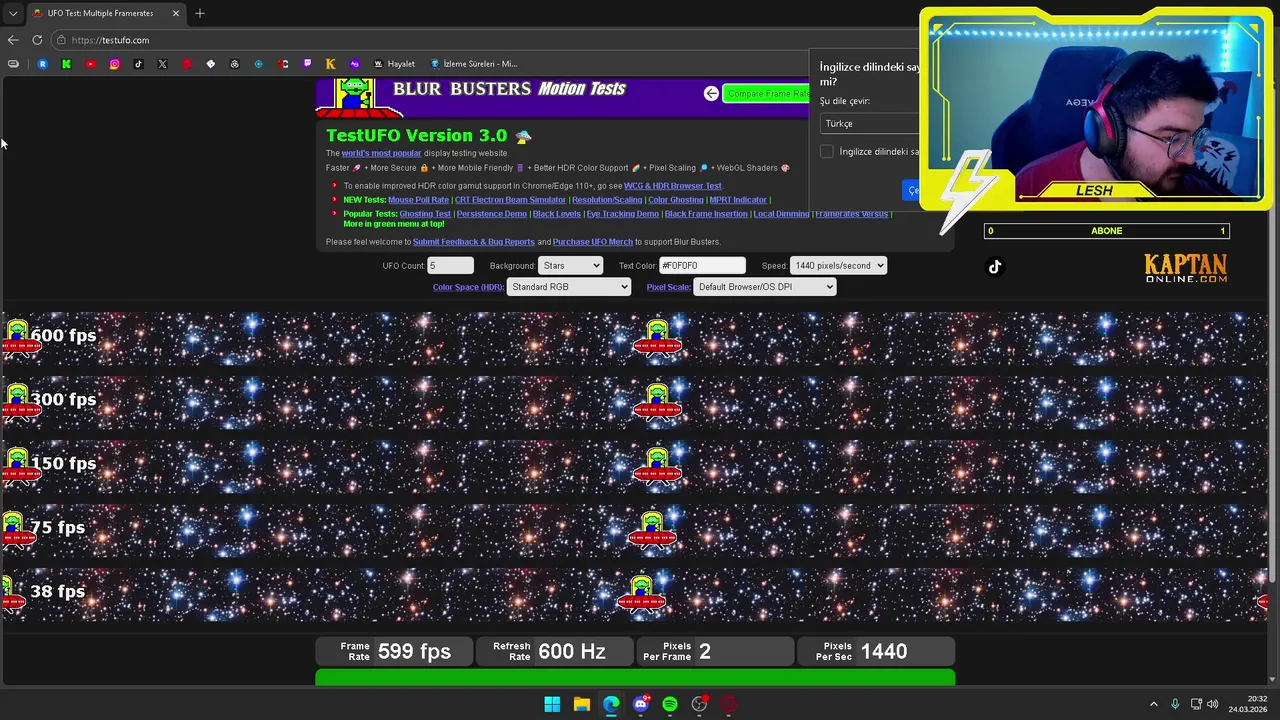This screenshot has width=1280, height=720.
Task: Click the microphone icon in system tray
Action: point(1175,704)
